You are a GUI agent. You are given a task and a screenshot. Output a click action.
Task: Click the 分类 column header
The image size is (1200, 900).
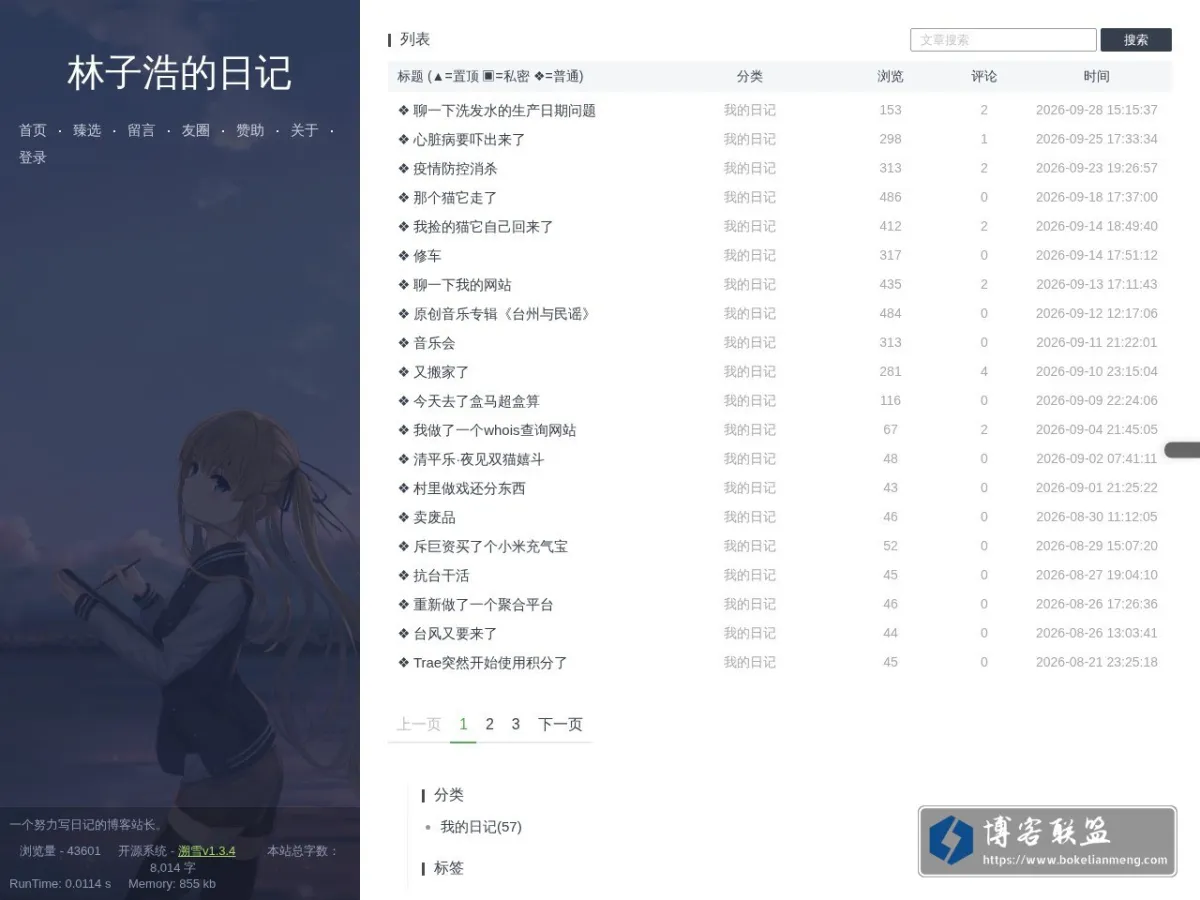tap(750, 76)
